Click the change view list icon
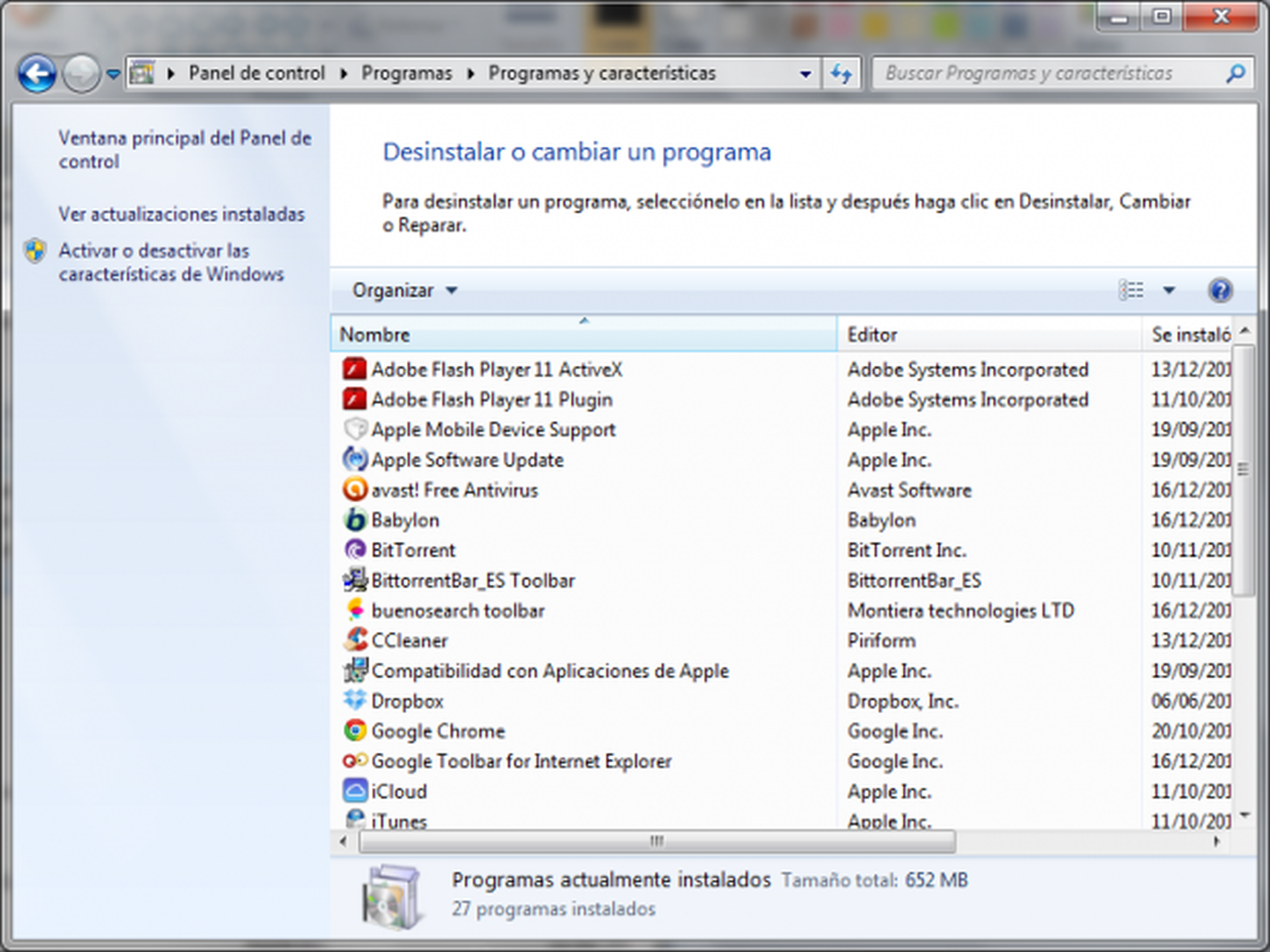The height and width of the screenshot is (952, 1270). coord(1132,290)
